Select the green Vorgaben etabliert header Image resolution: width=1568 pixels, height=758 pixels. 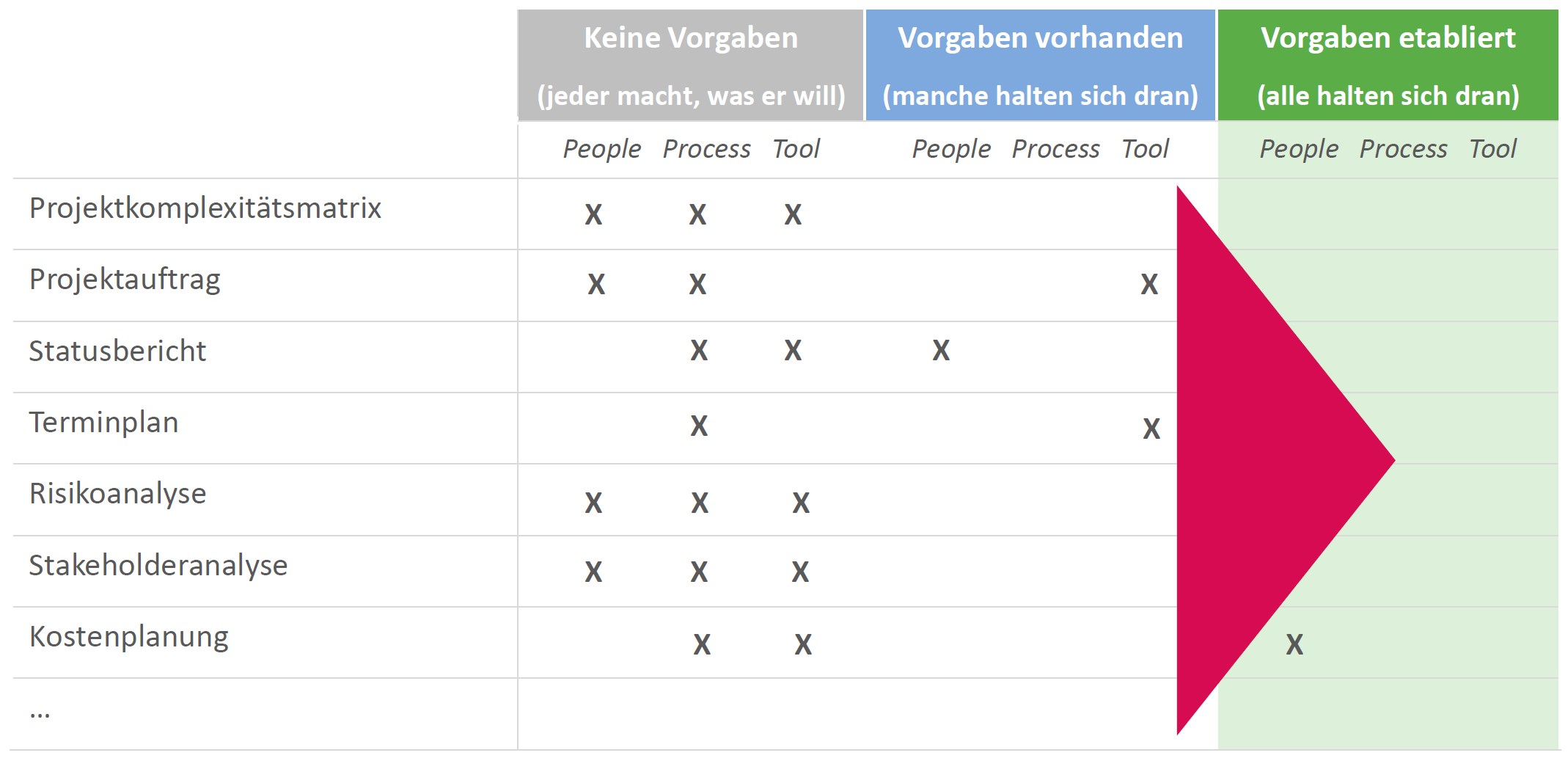point(1388,66)
